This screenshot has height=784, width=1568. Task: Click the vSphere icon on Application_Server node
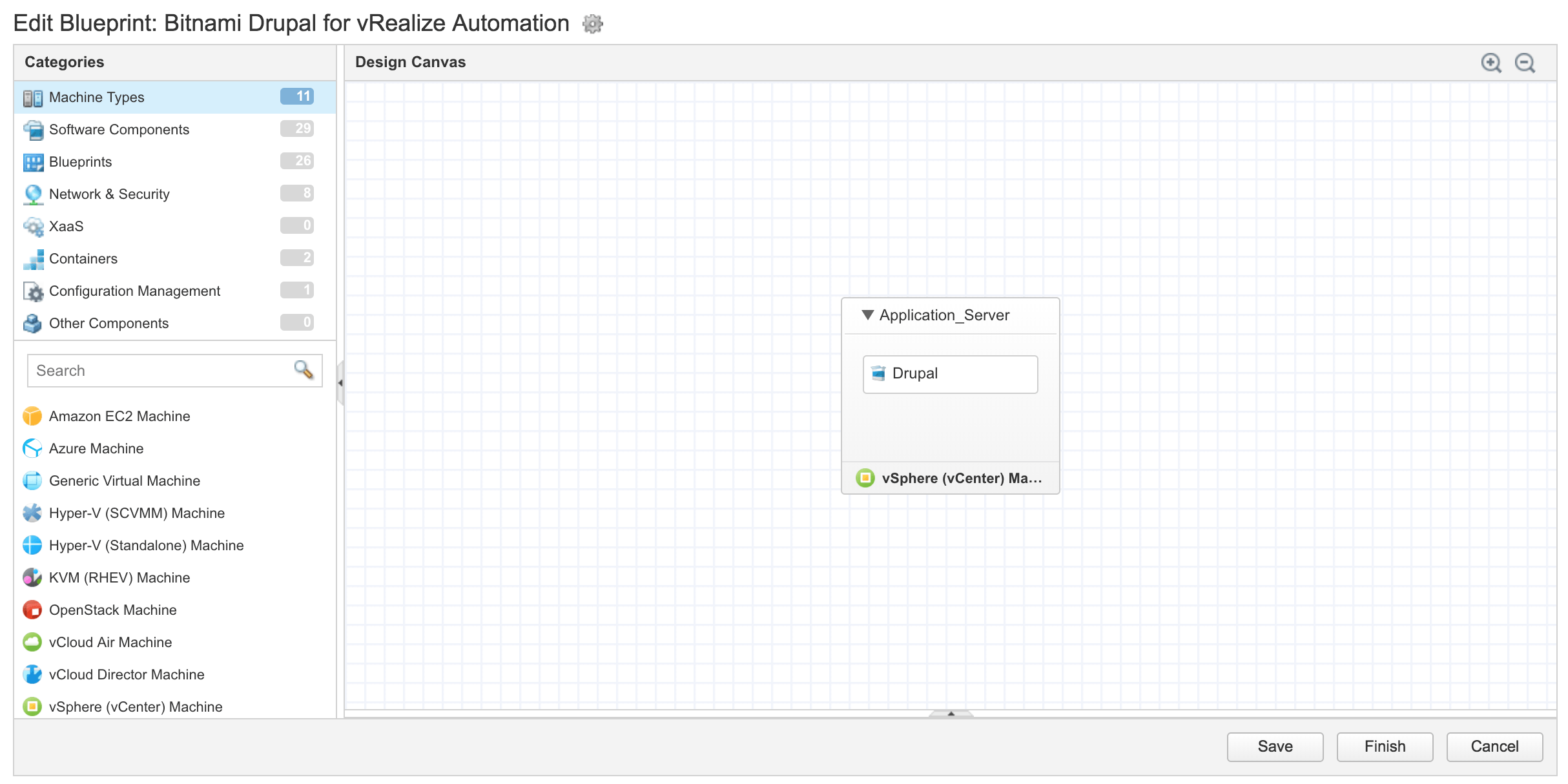(865, 478)
